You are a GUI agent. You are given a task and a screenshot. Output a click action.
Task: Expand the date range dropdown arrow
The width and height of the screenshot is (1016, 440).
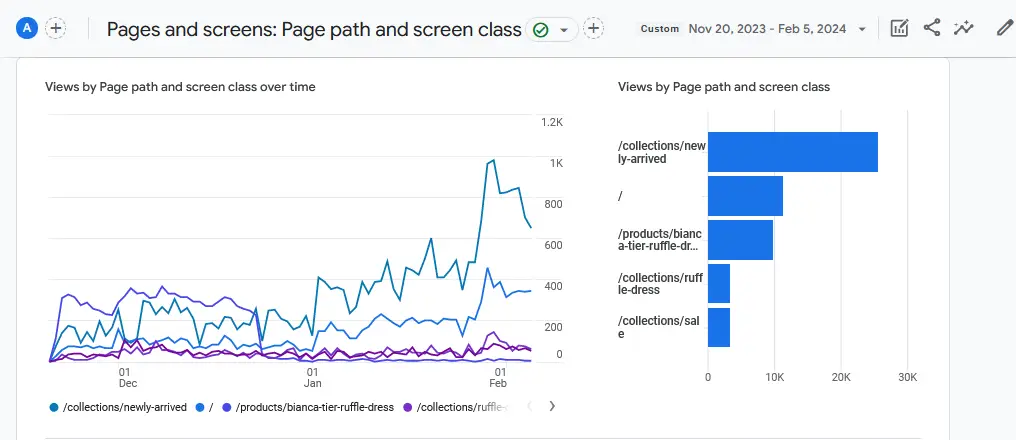(862, 29)
